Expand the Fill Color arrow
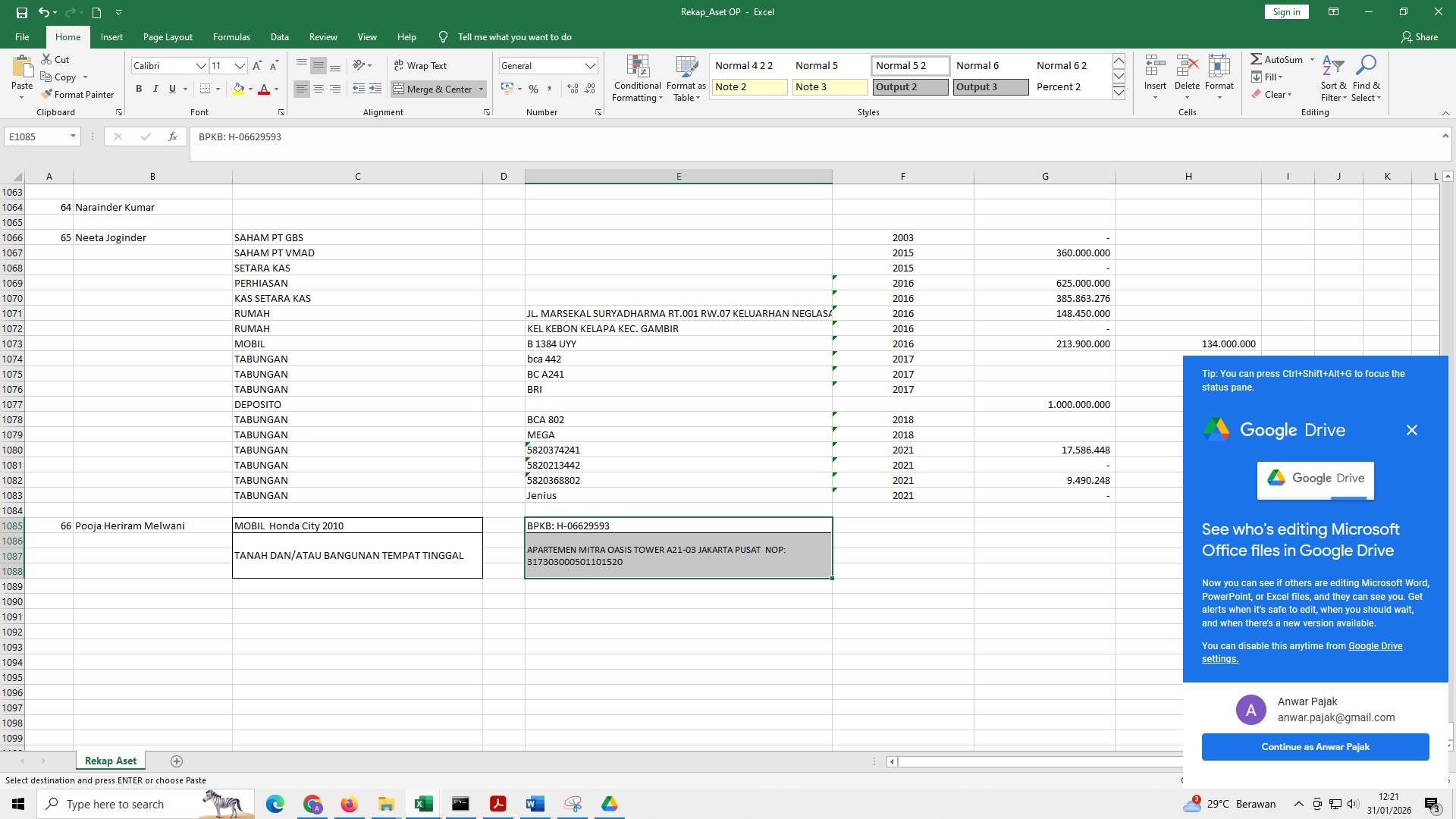This screenshot has width=1456, height=819. pyautogui.click(x=250, y=89)
